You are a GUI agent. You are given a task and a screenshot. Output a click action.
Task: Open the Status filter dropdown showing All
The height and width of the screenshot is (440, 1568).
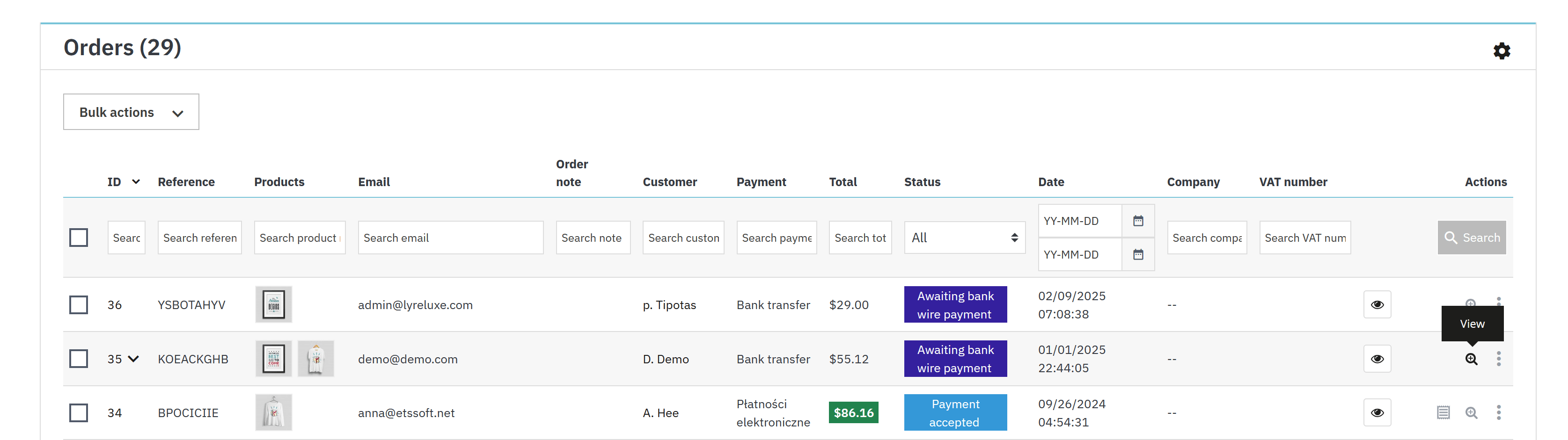964,238
